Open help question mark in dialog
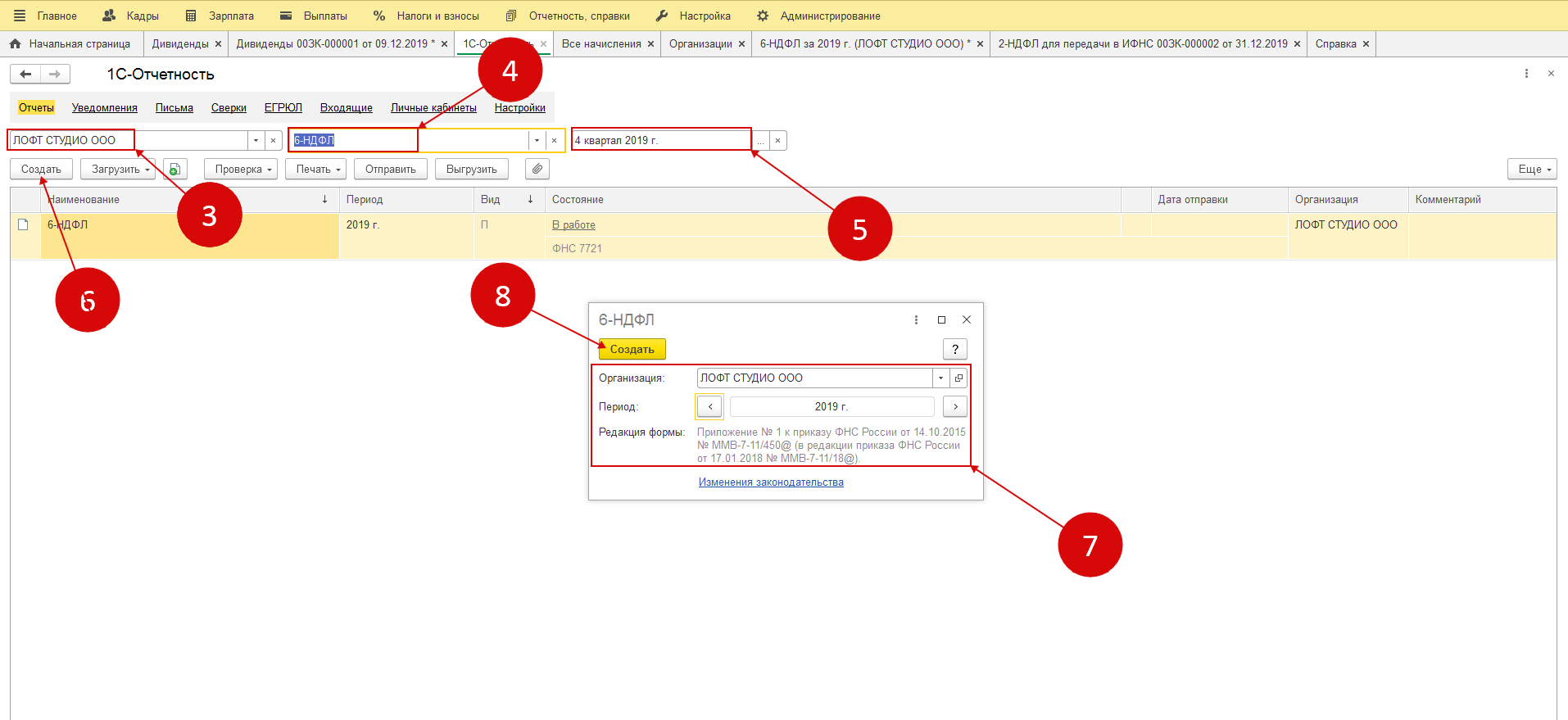 (955, 349)
